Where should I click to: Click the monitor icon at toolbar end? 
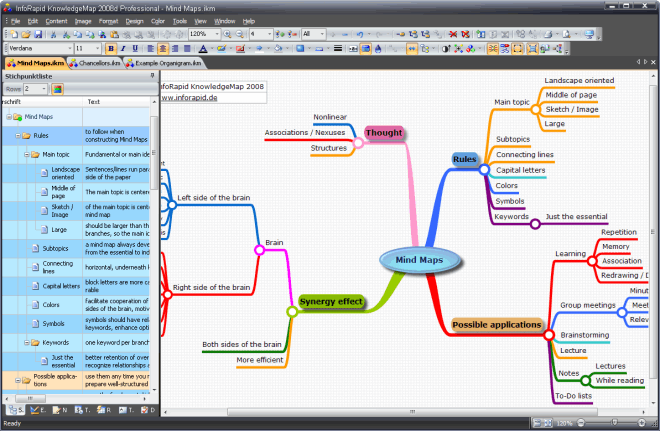click(x=589, y=34)
